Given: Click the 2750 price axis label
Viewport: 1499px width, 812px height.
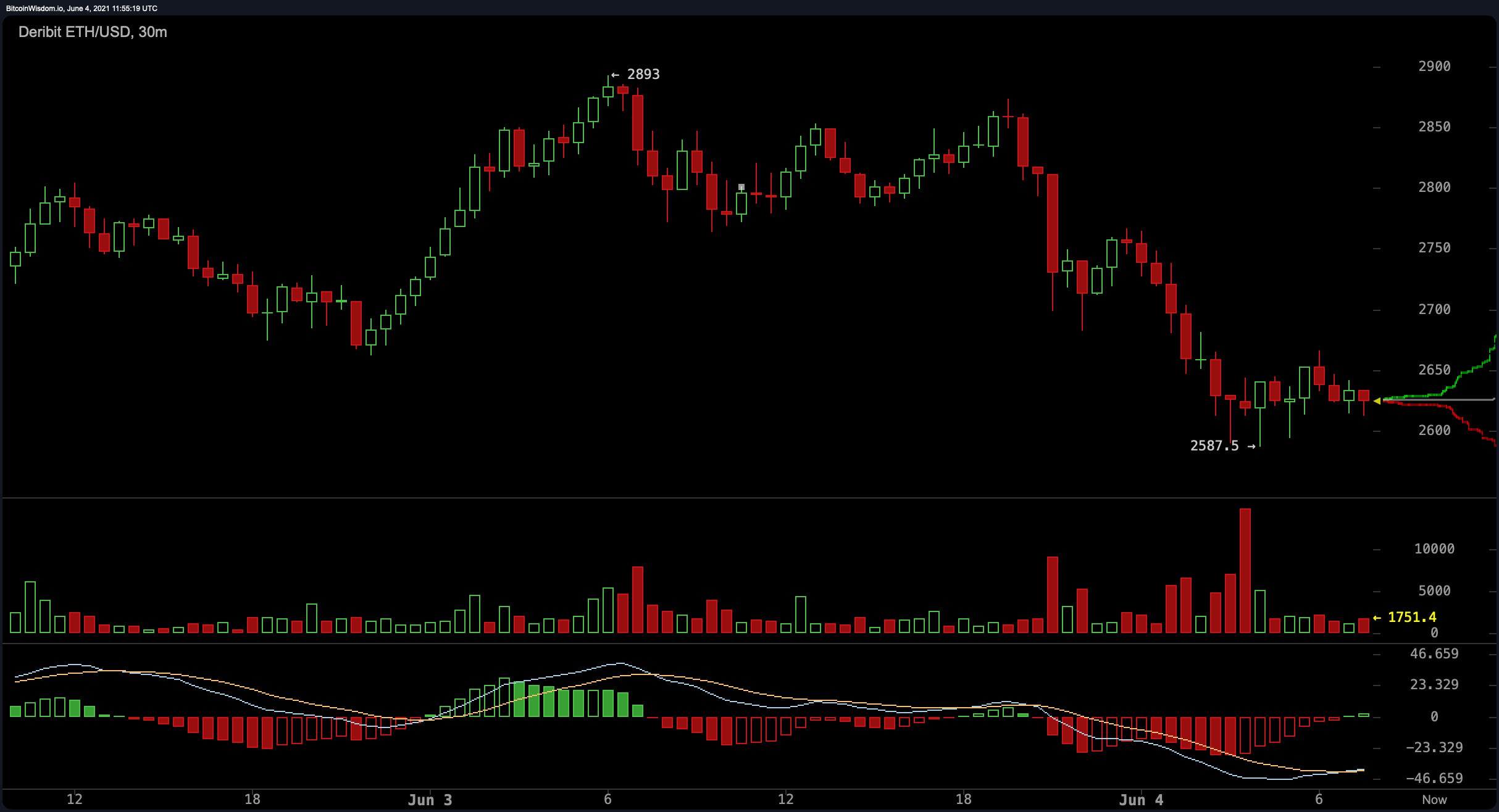Looking at the screenshot, I should pos(1434,248).
